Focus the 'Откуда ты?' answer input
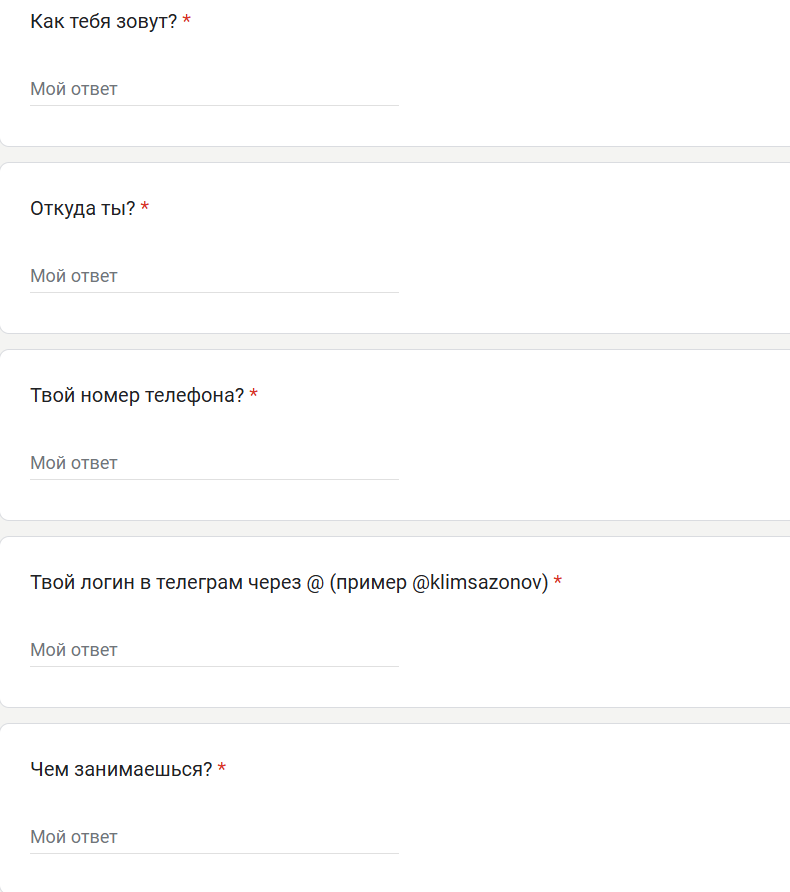 click(x=214, y=276)
